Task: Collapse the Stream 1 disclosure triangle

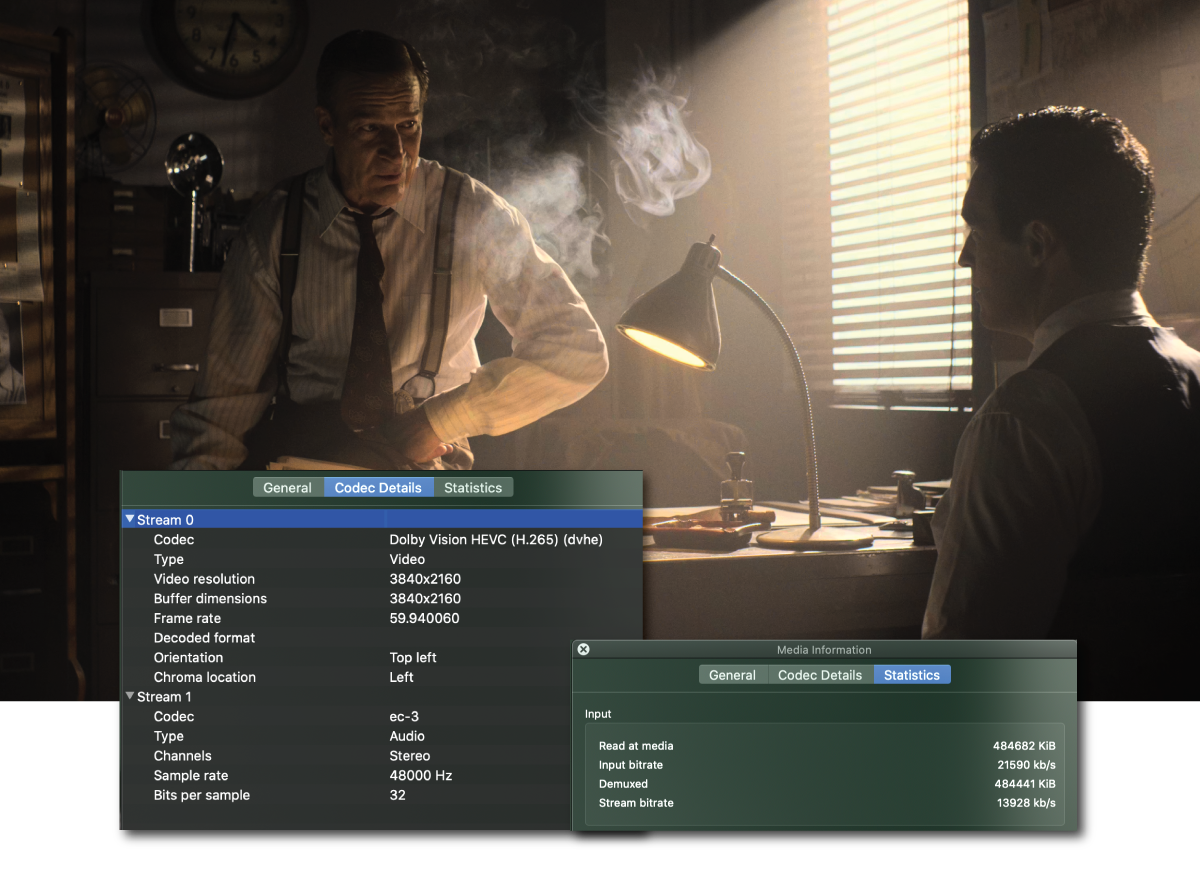Action: 130,696
